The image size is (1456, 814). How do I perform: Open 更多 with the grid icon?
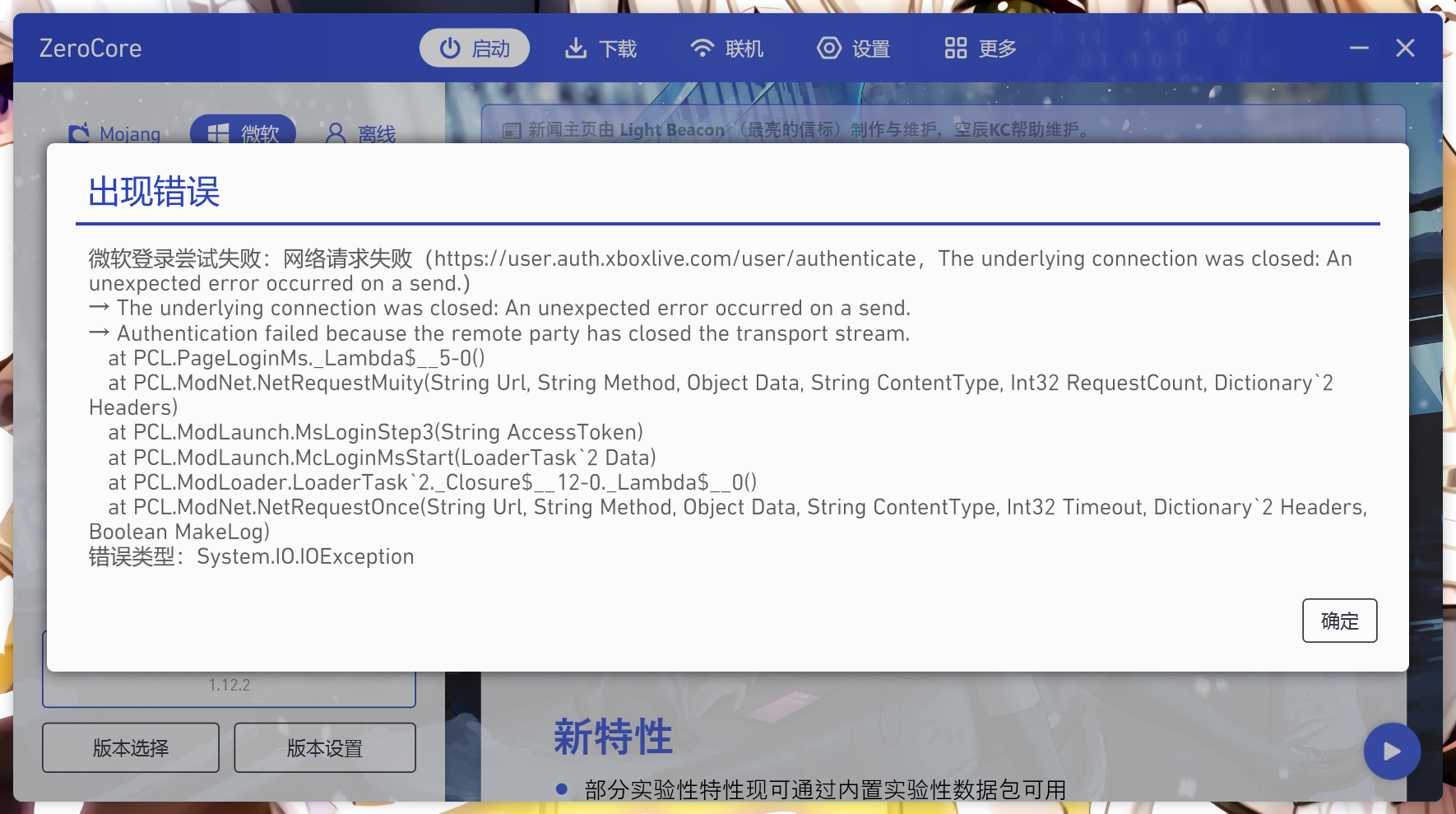pos(954,48)
